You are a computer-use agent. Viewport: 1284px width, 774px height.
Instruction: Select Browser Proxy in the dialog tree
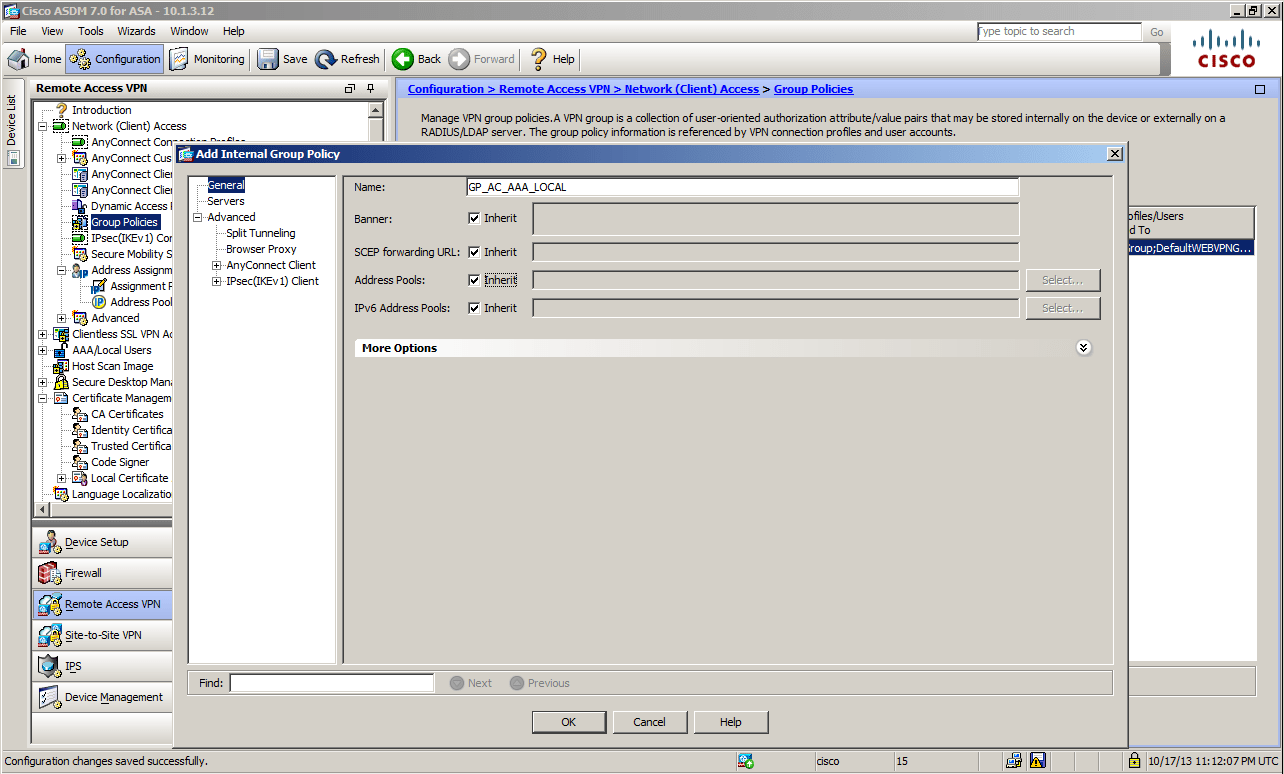coord(261,249)
